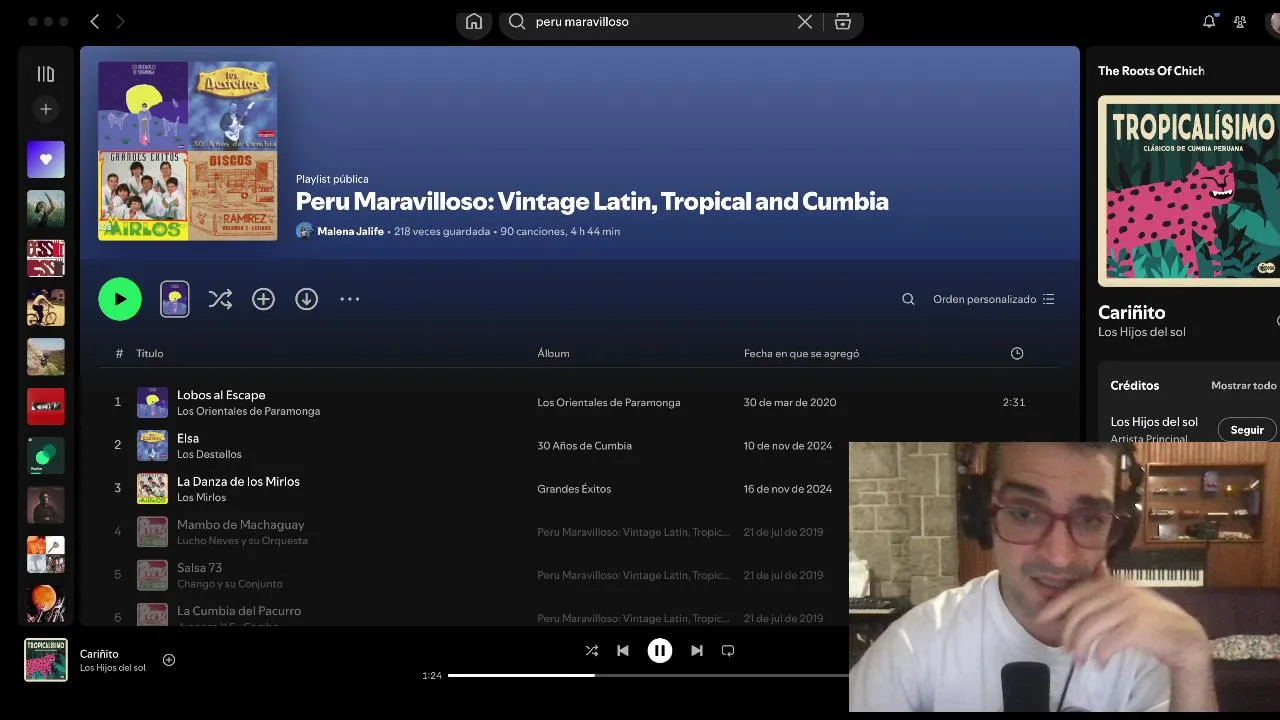Go back with the left arrow
Image resolution: width=1280 pixels, height=720 pixels.
pyautogui.click(x=95, y=21)
